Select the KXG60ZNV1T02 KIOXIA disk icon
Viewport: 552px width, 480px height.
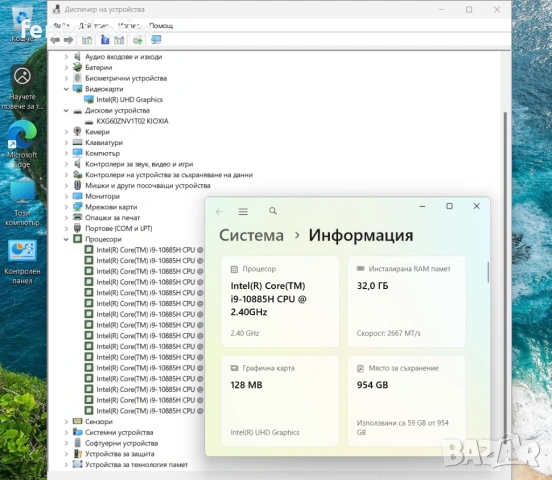point(89,121)
